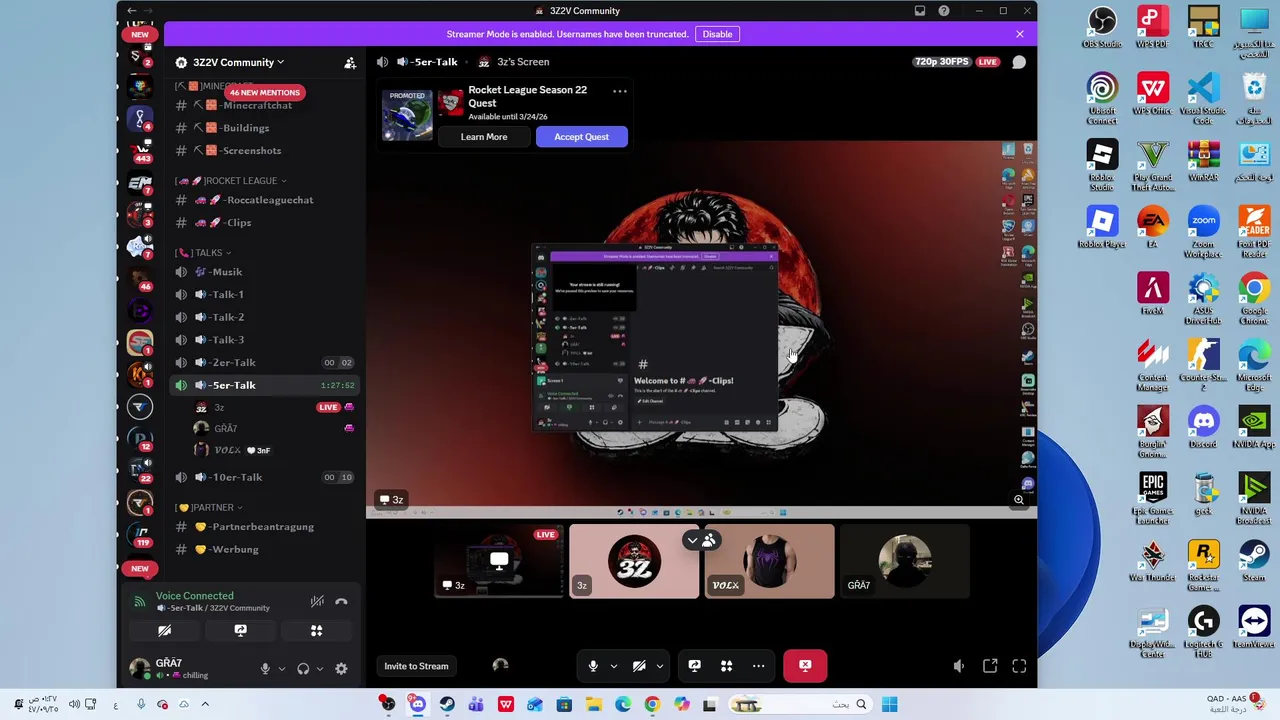This screenshot has width=1280, height=720.
Task: Open the microphone dropdown arrow in call controls
Action: coord(613,666)
